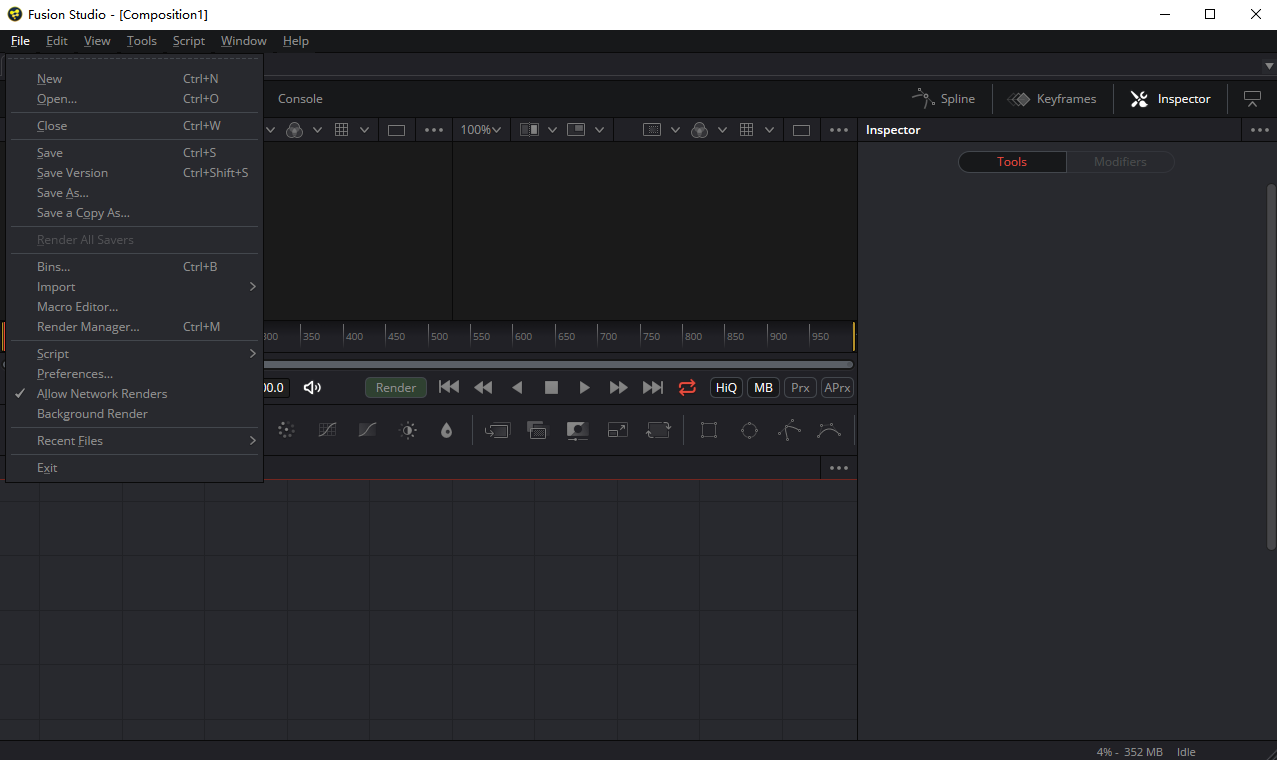Image resolution: width=1277 pixels, height=760 pixels.
Task: Open right viewer LUT dropdown arrow
Action: 769,130
